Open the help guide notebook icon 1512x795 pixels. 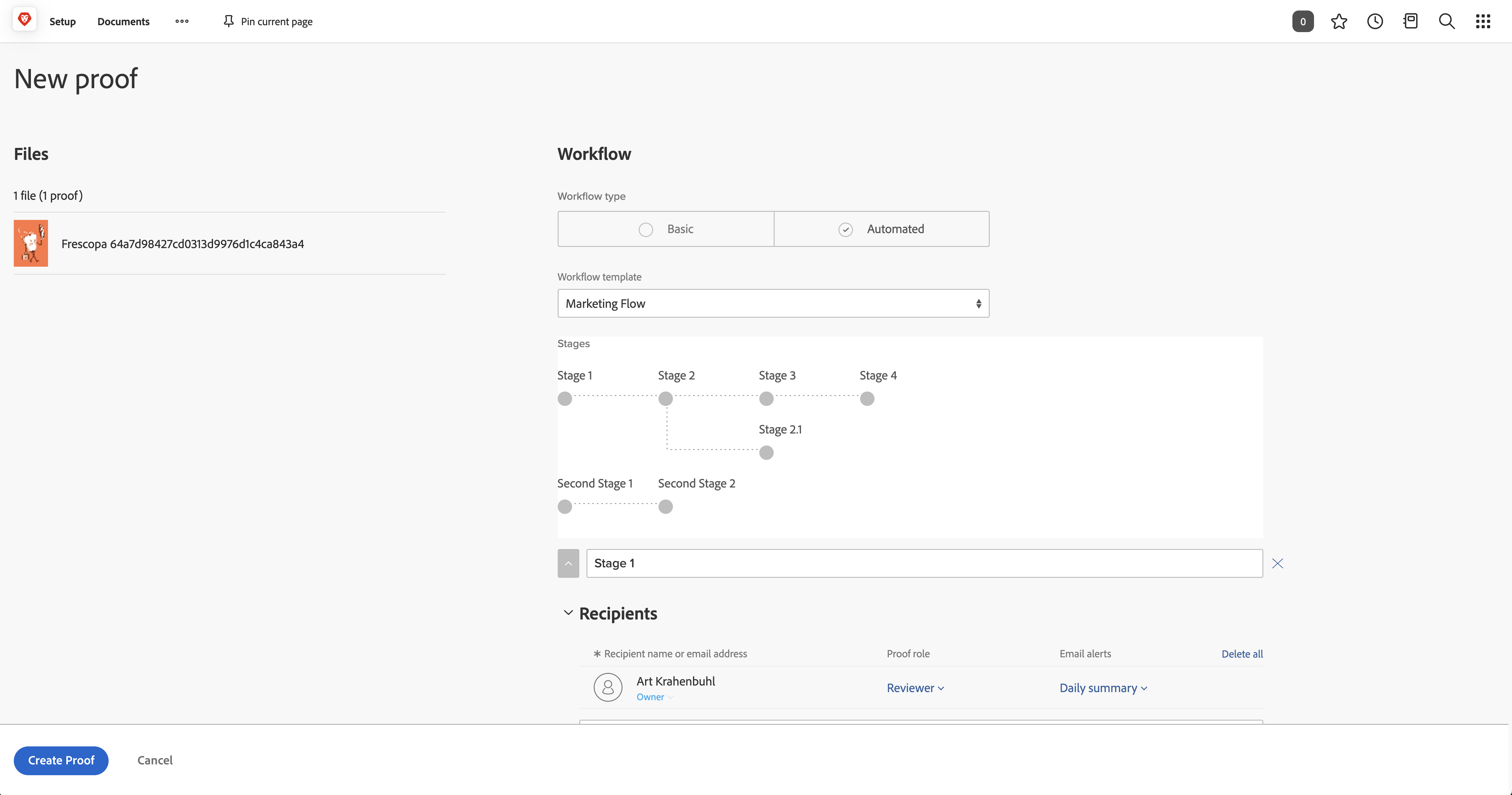[1411, 21]
